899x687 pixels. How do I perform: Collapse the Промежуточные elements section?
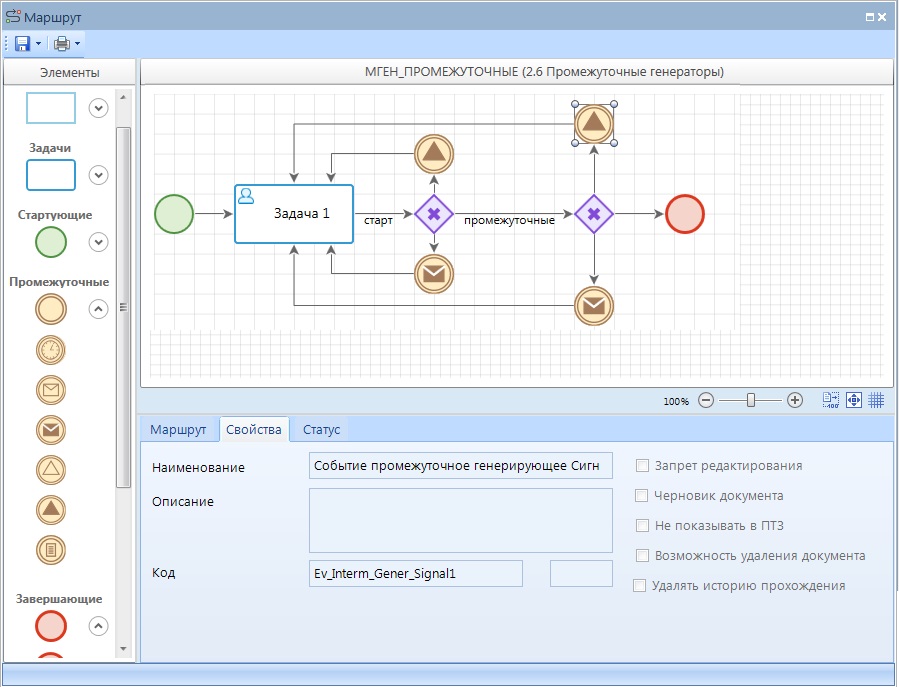(98, 309)
